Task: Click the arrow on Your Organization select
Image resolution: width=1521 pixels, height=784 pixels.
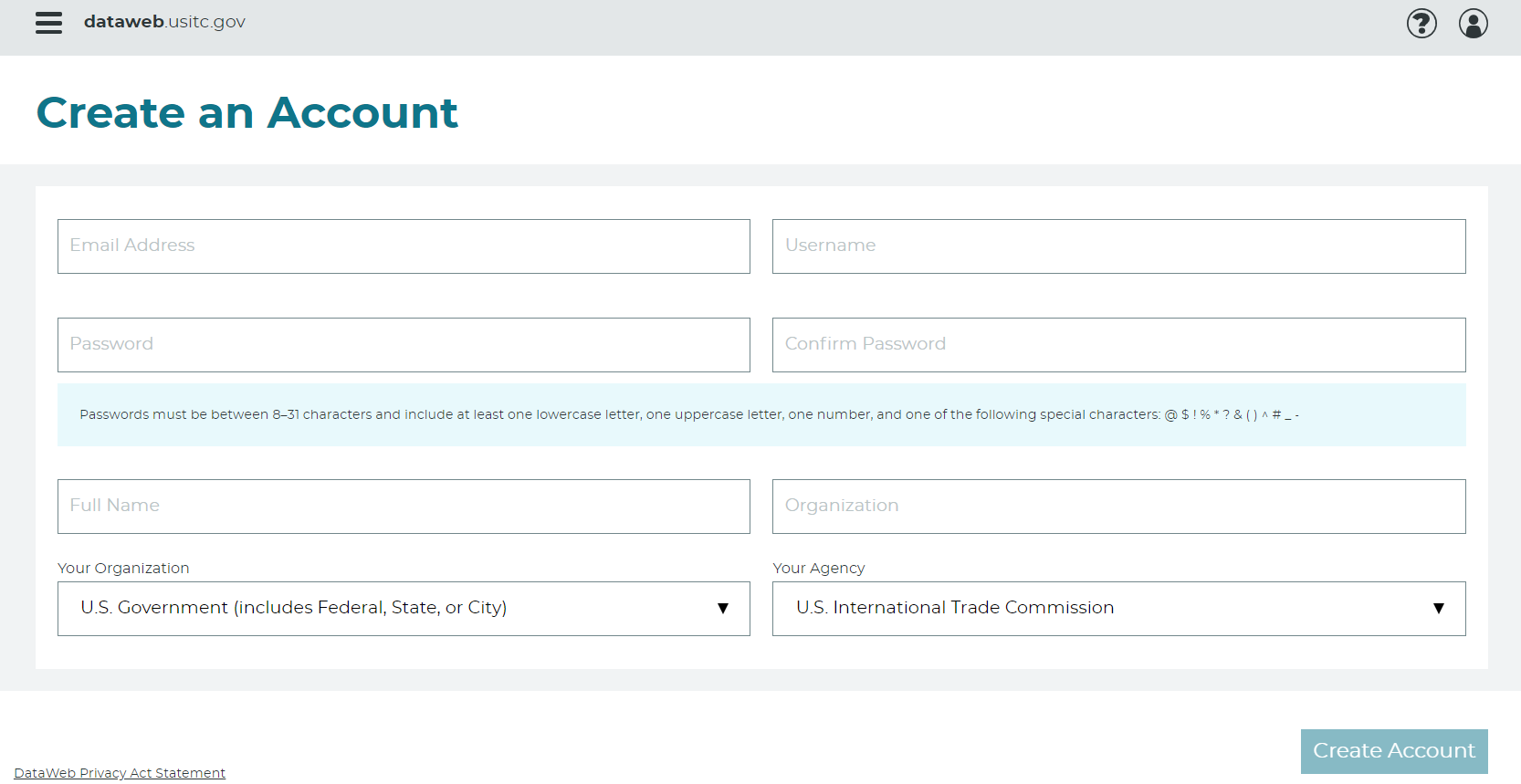Action: click(723, 609)
